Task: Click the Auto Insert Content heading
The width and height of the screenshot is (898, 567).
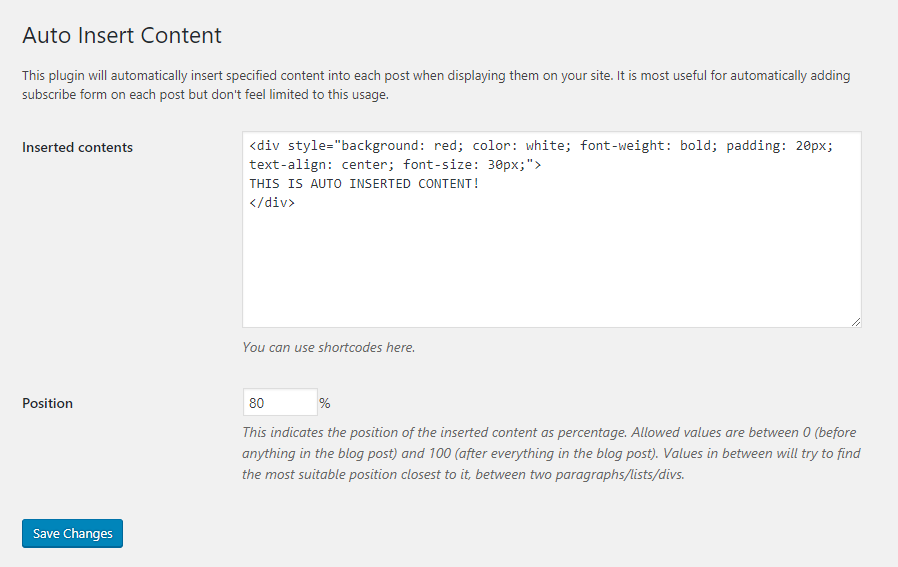Action: tap(122, 36)
